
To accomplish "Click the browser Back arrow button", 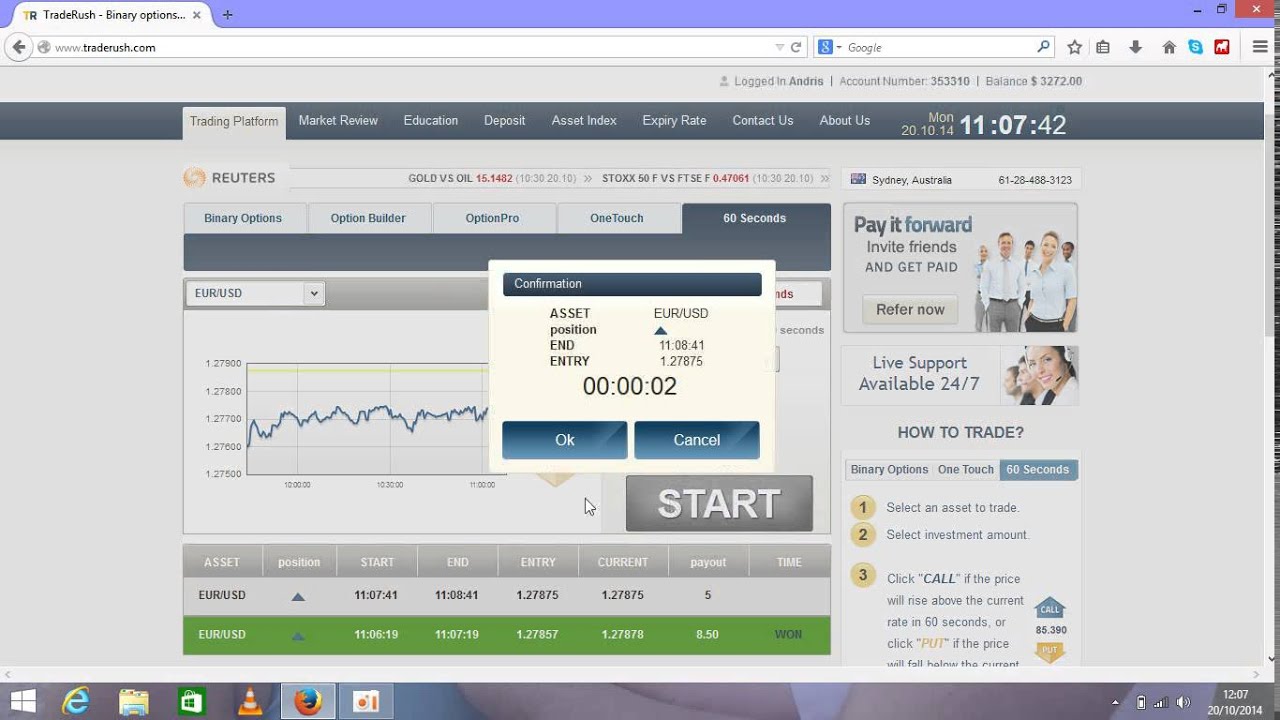I will pos(19,47).
